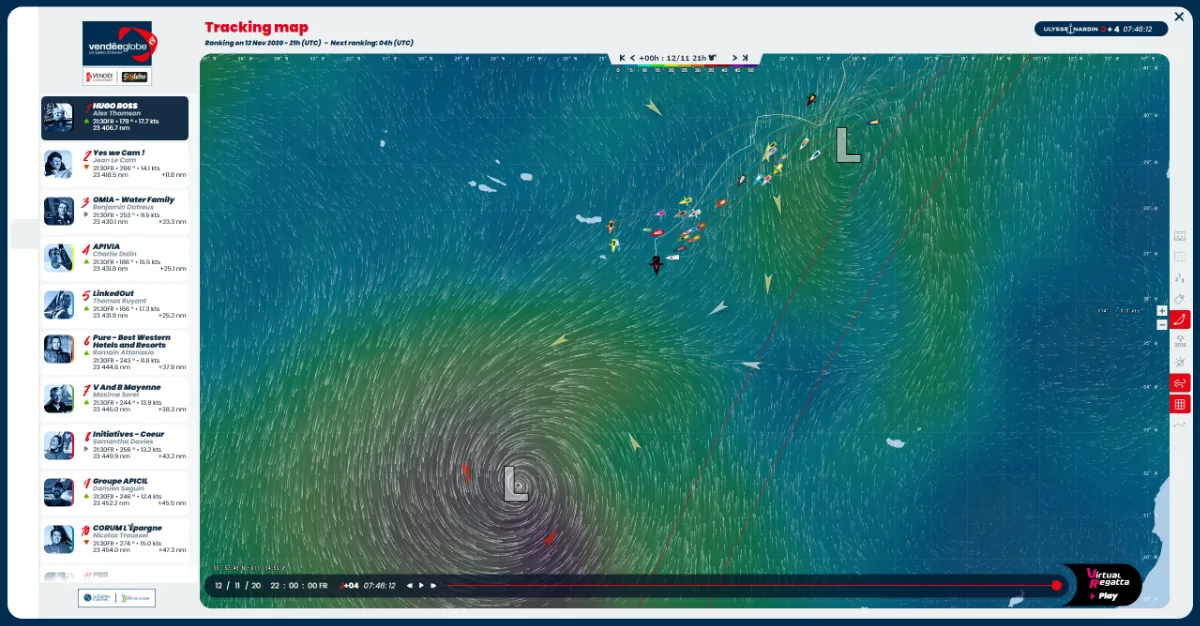Image resolution: width=1200 pixels, height=626 pixels.
Task: Zoom in the map with plus button
Action: click(x=1161, y=311)
